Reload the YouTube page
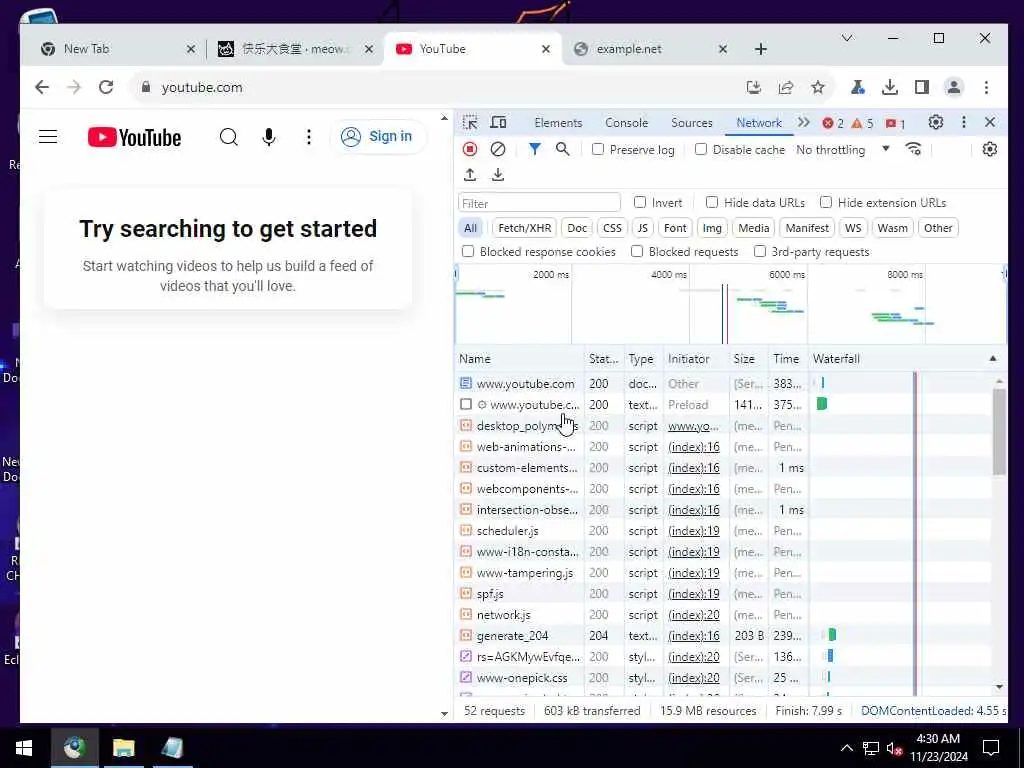The image size is (1024, 768). tap(106, 87)
